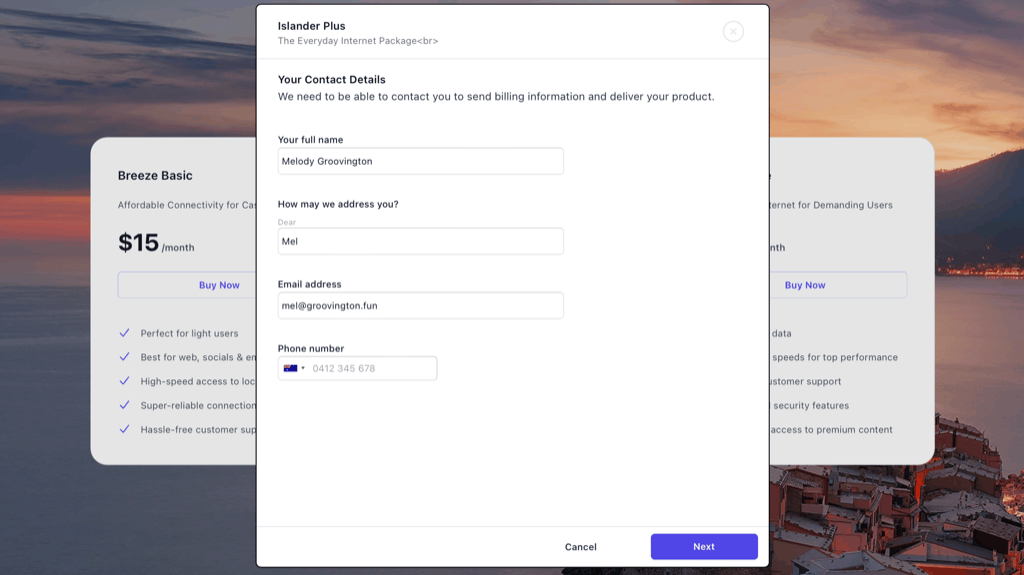Close the Islander Plus dialog with the X icon
Viewport: 1024px width, 575px height.
click(733, 32)
